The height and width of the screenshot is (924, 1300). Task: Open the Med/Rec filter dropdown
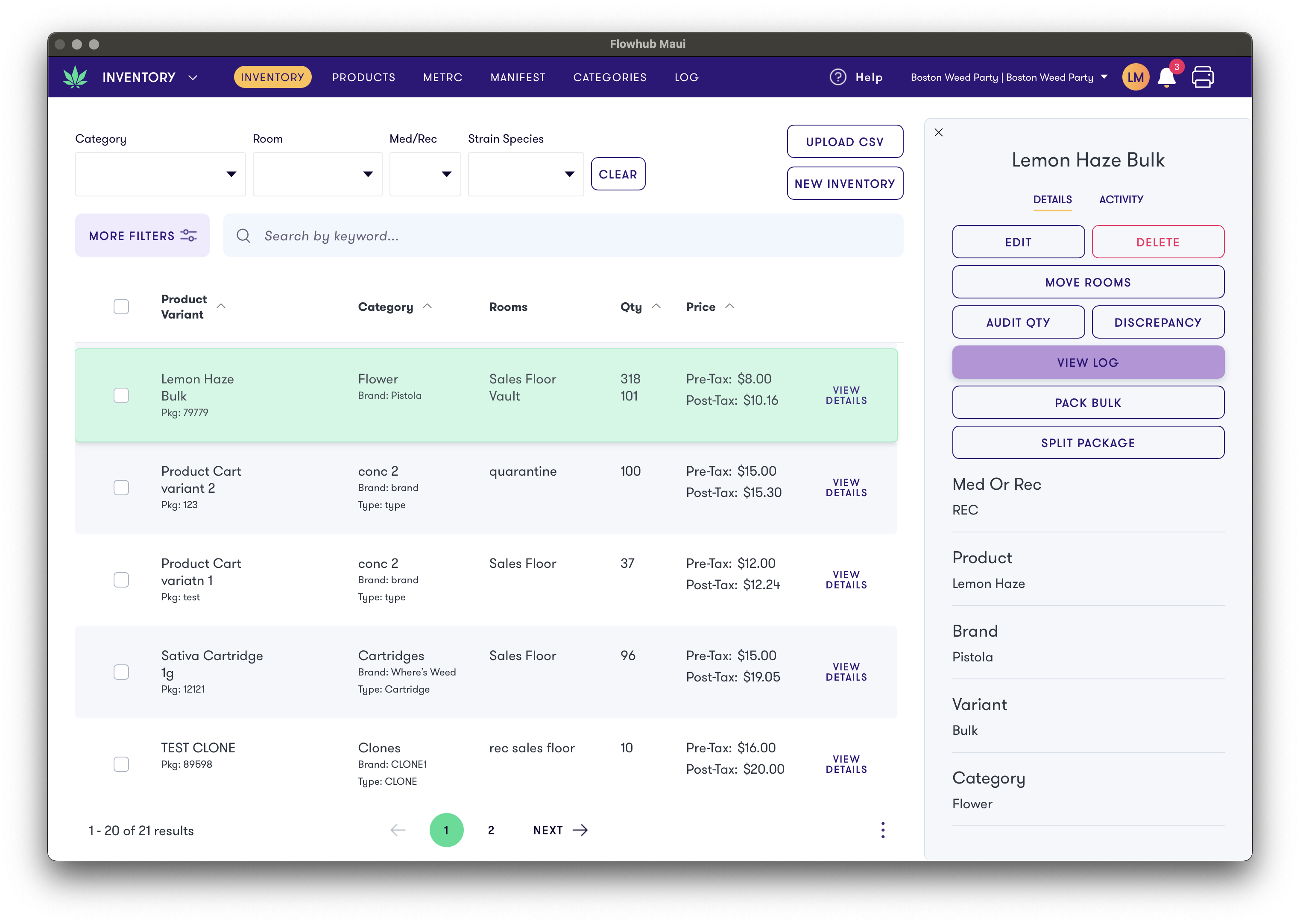pyautogui.click(x=425, y=174)
